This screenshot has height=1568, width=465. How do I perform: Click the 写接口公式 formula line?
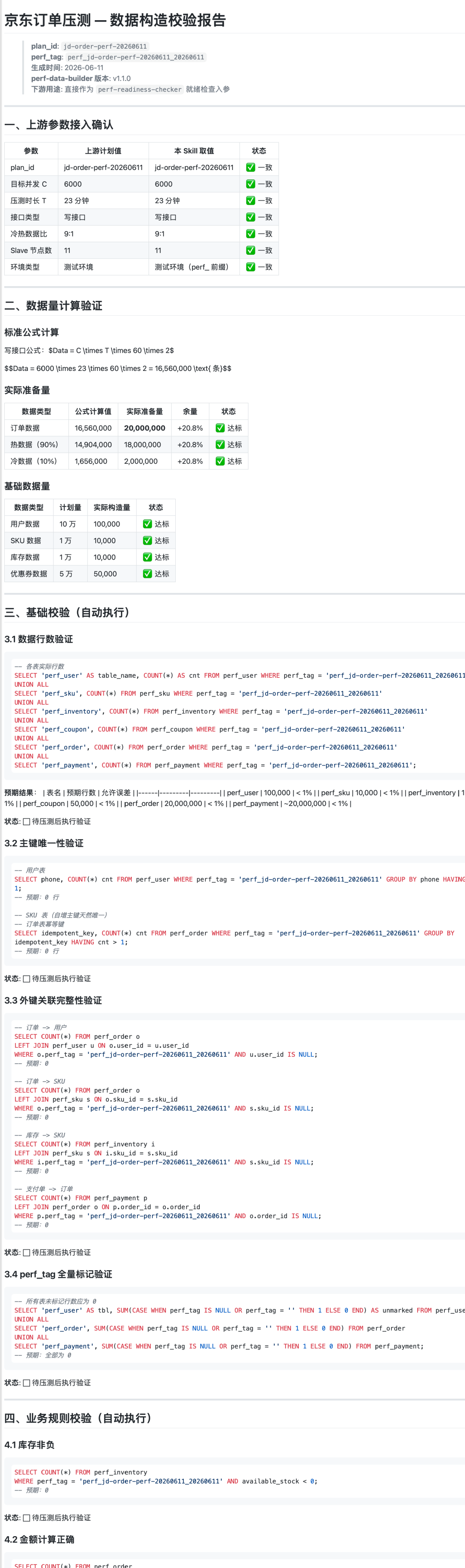click(89, 351)
